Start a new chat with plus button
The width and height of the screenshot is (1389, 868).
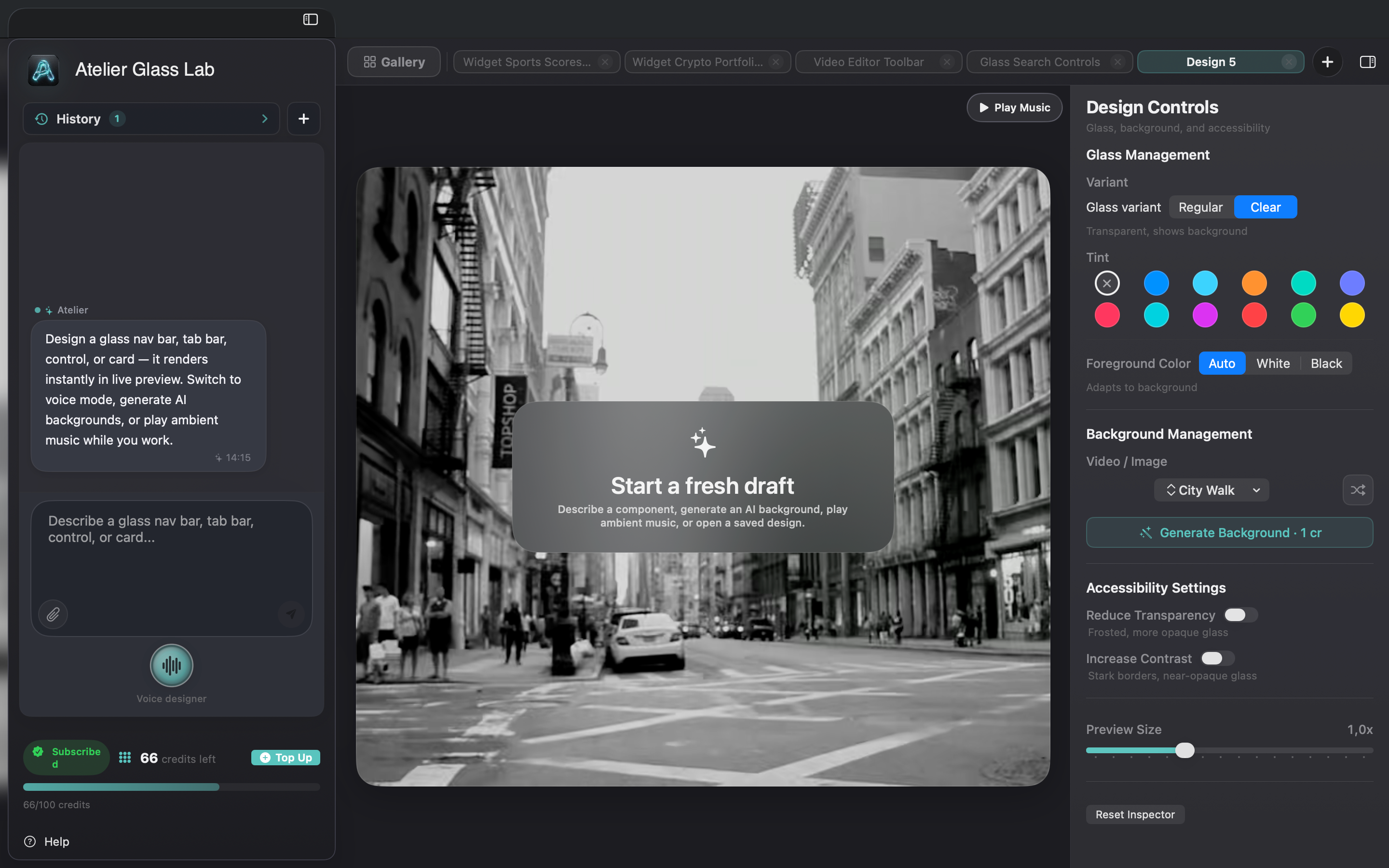304,119
